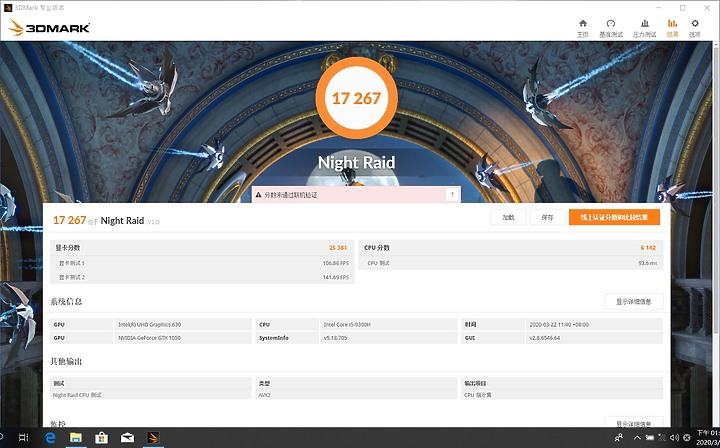Click the orange online validate and compare button
720x448 pixels.
click(x=614, y=217)
